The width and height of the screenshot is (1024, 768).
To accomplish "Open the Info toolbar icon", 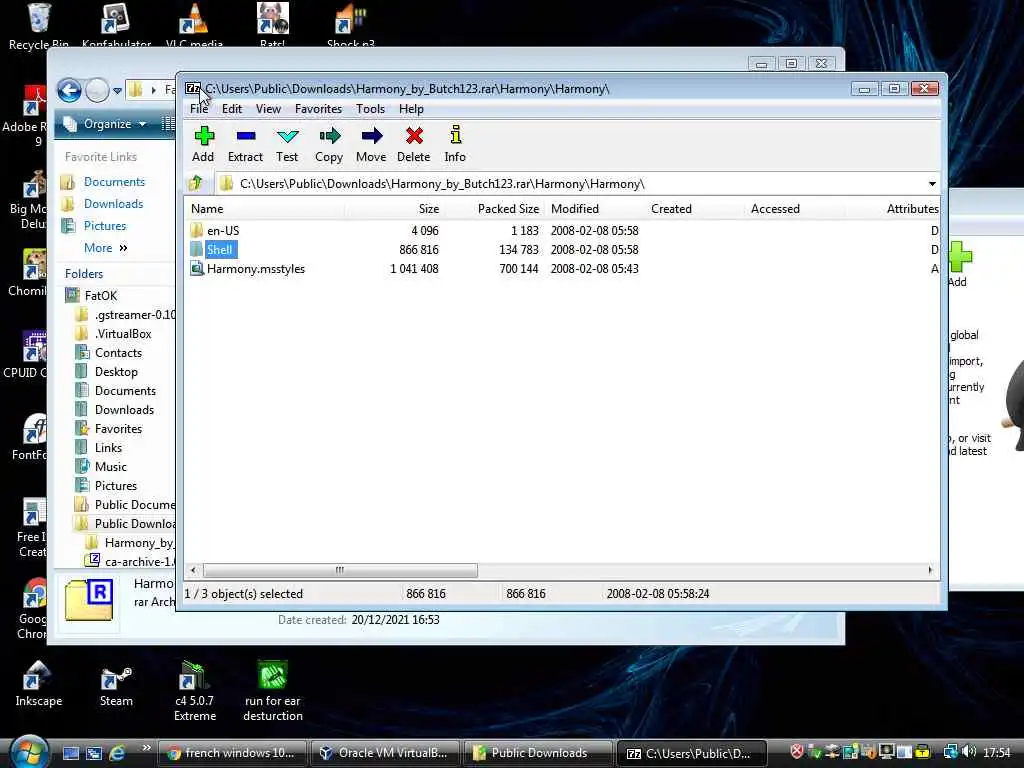I will pos(455,144).
